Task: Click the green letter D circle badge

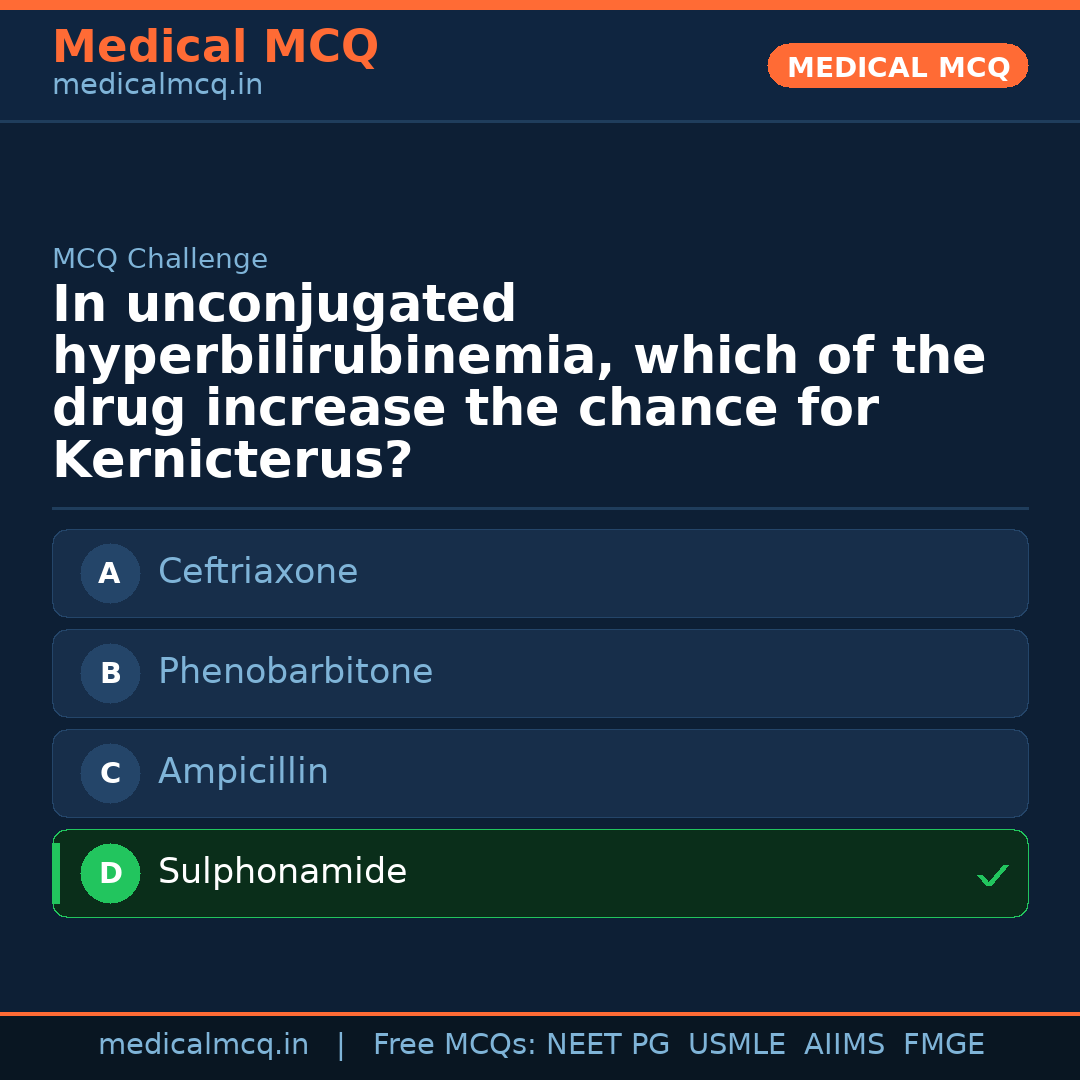Action: (x=110, y=874)
